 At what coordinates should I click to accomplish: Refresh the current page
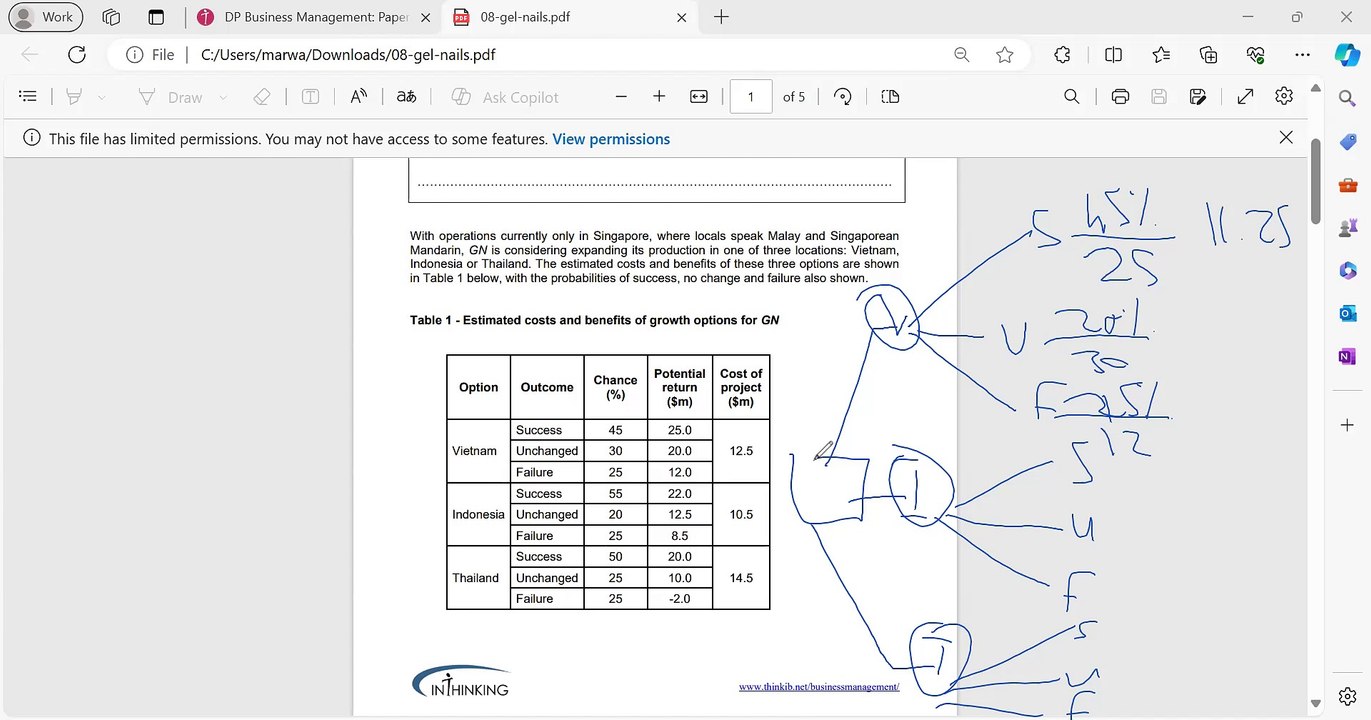click(76, 55)
